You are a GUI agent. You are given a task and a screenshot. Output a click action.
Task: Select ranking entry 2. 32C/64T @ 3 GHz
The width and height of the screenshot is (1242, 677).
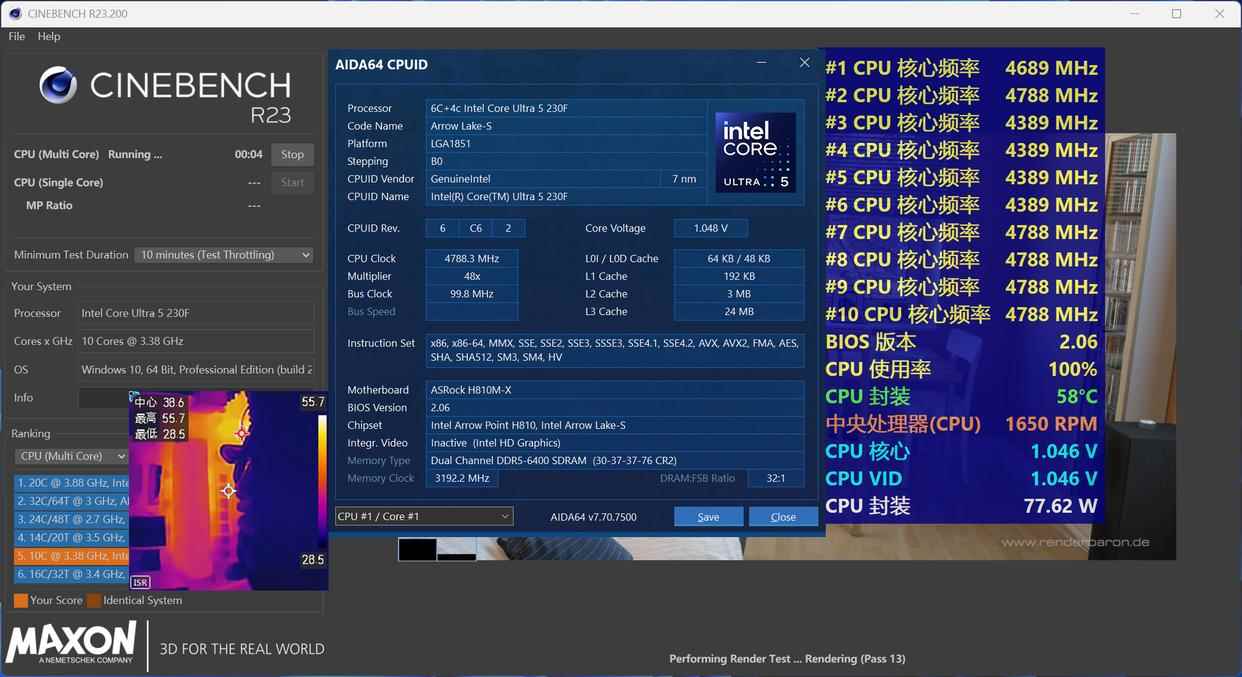click(72, 501)
